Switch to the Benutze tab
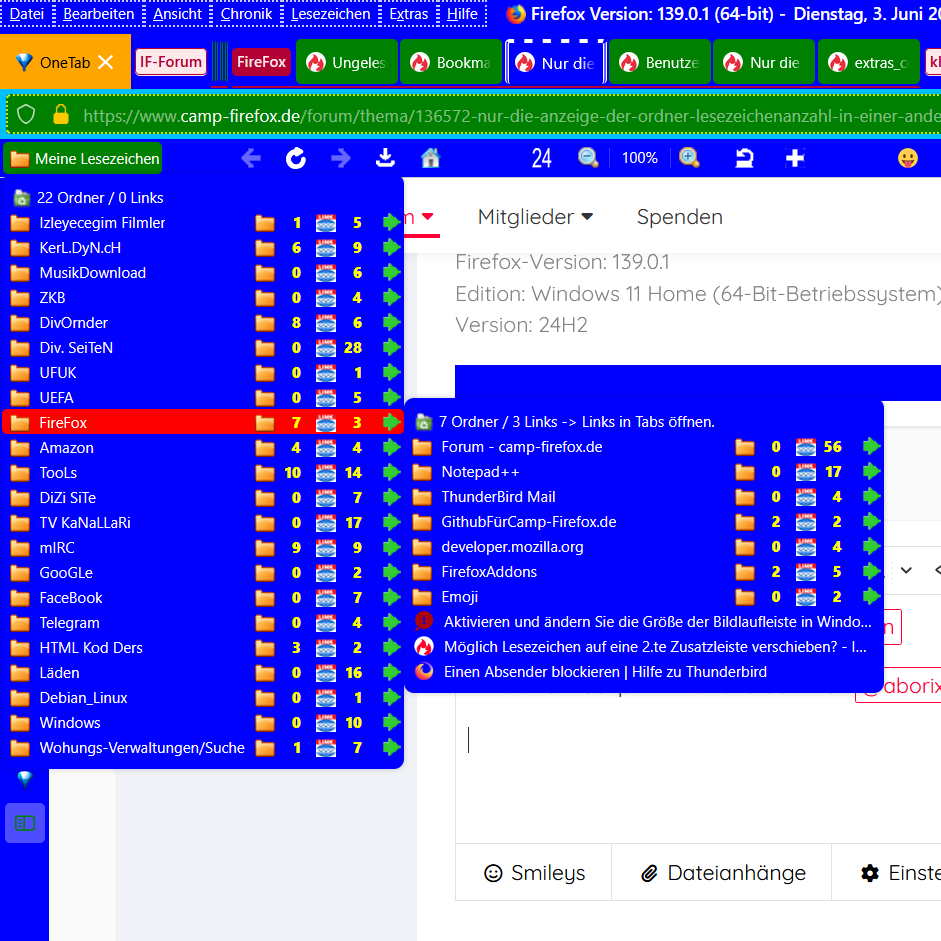 point(660,62)
